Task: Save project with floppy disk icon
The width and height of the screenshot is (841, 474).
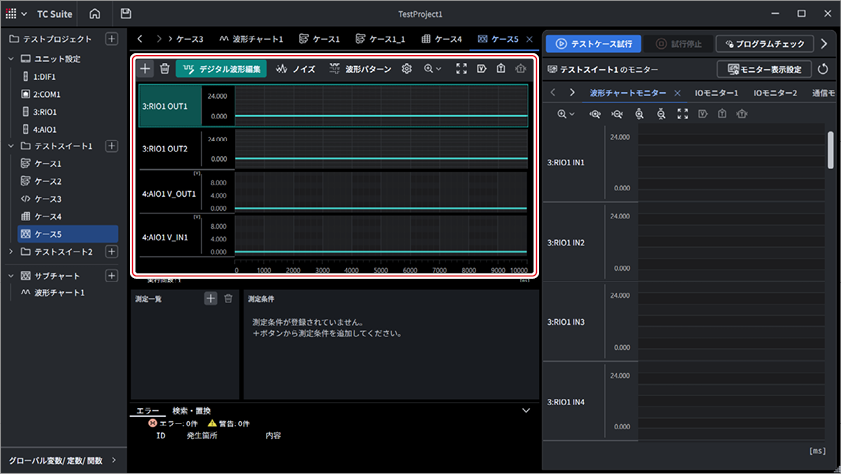Action: coord(126,14)
